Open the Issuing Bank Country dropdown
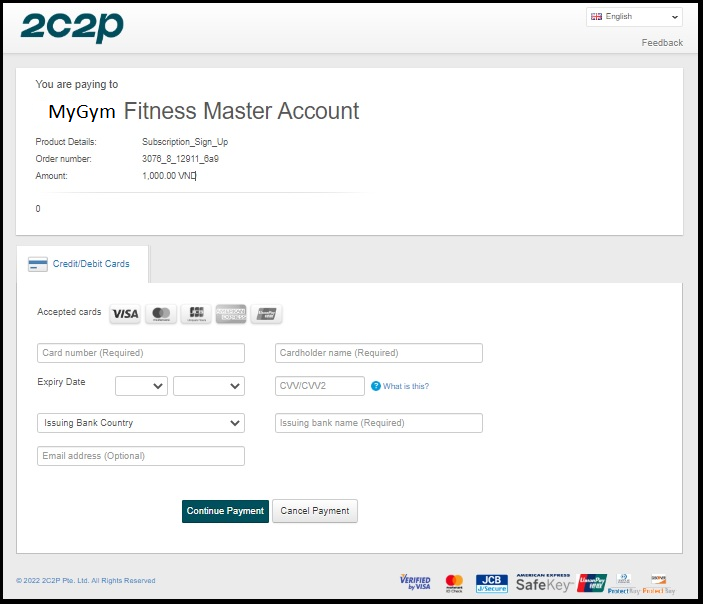 point(141,423)
